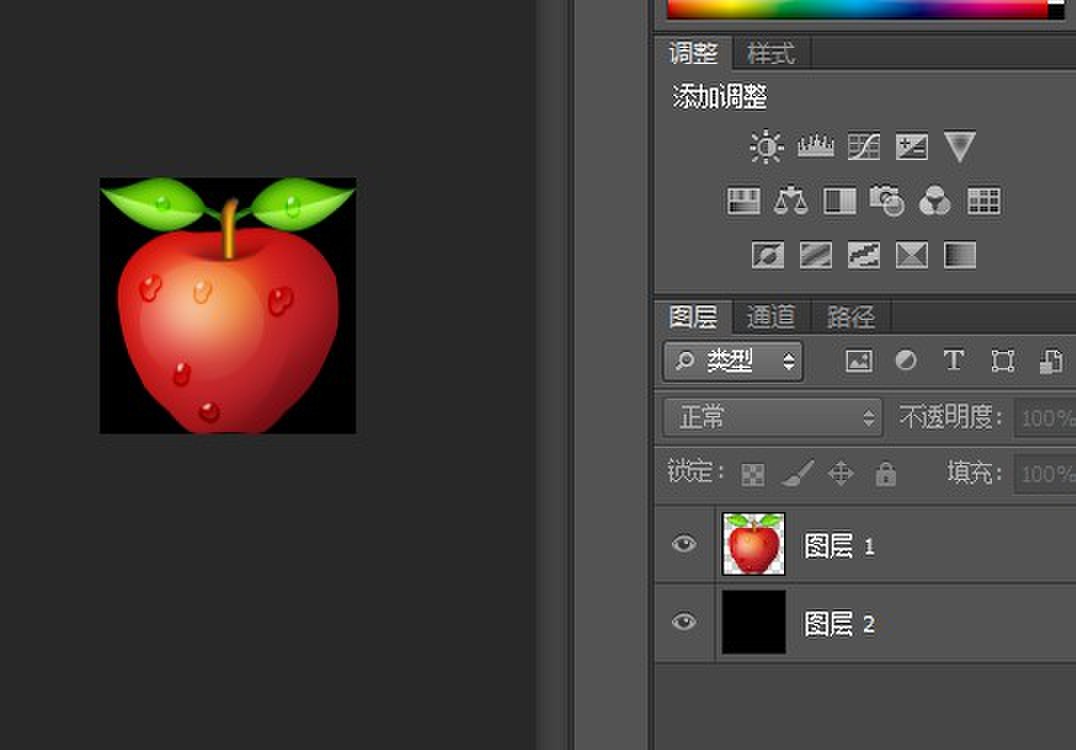Image resolution: width=1076 pixels, height=750 pixels.
Task: Add a Photo Filter adjustment
Action: [x=887, y=201]
